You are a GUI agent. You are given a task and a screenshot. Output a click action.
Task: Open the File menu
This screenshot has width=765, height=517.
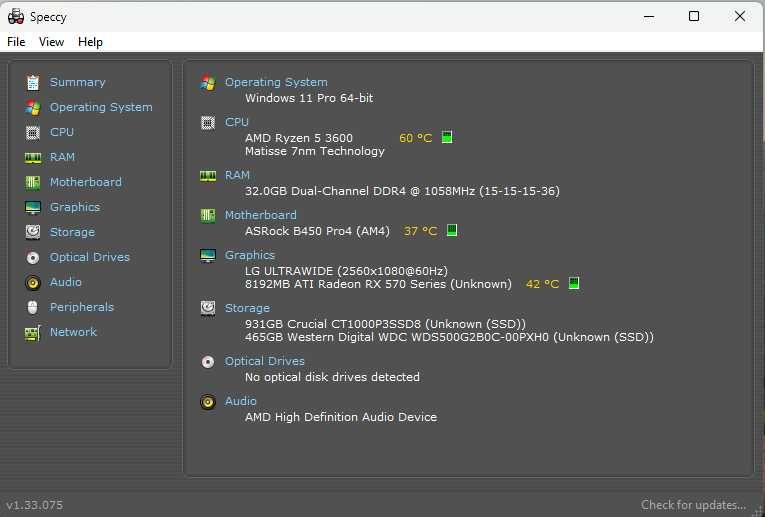click(16, 42)
